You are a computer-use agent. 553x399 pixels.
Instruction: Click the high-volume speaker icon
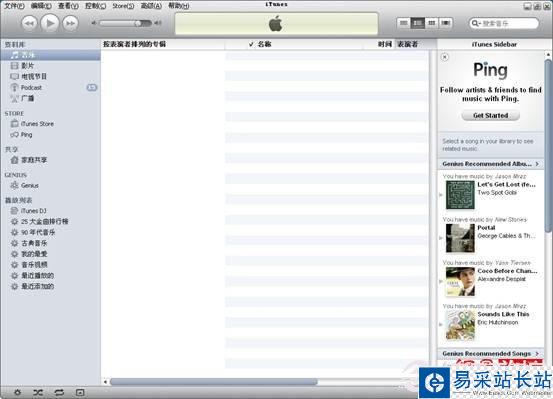[158, 23]
